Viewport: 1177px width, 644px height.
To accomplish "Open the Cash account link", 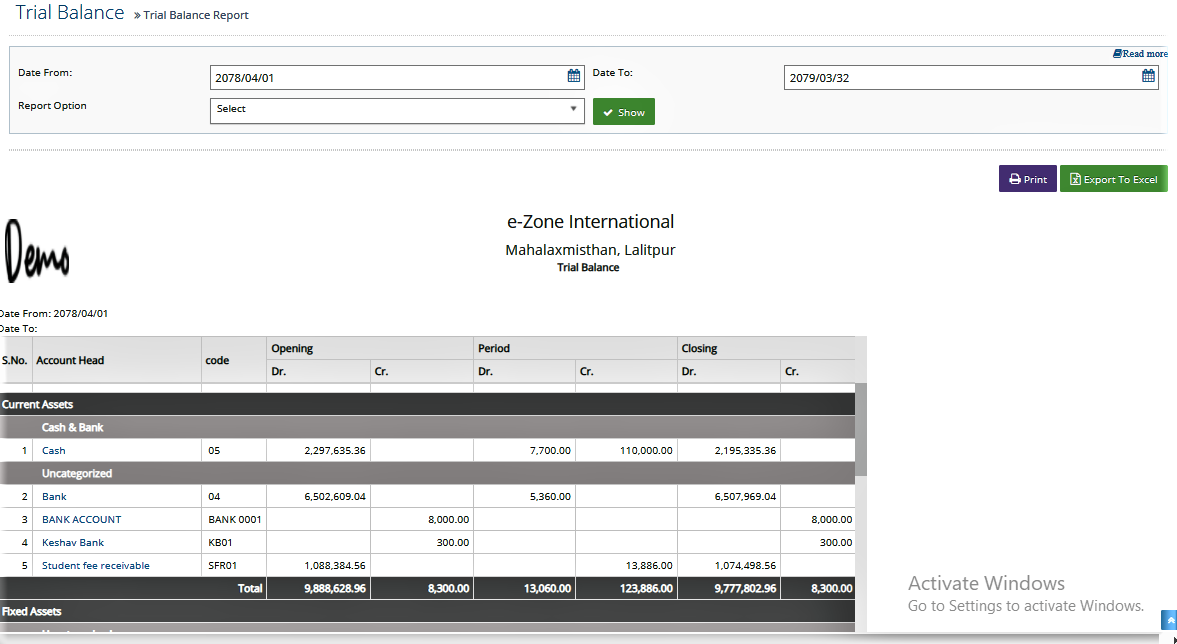I will 53,450.
